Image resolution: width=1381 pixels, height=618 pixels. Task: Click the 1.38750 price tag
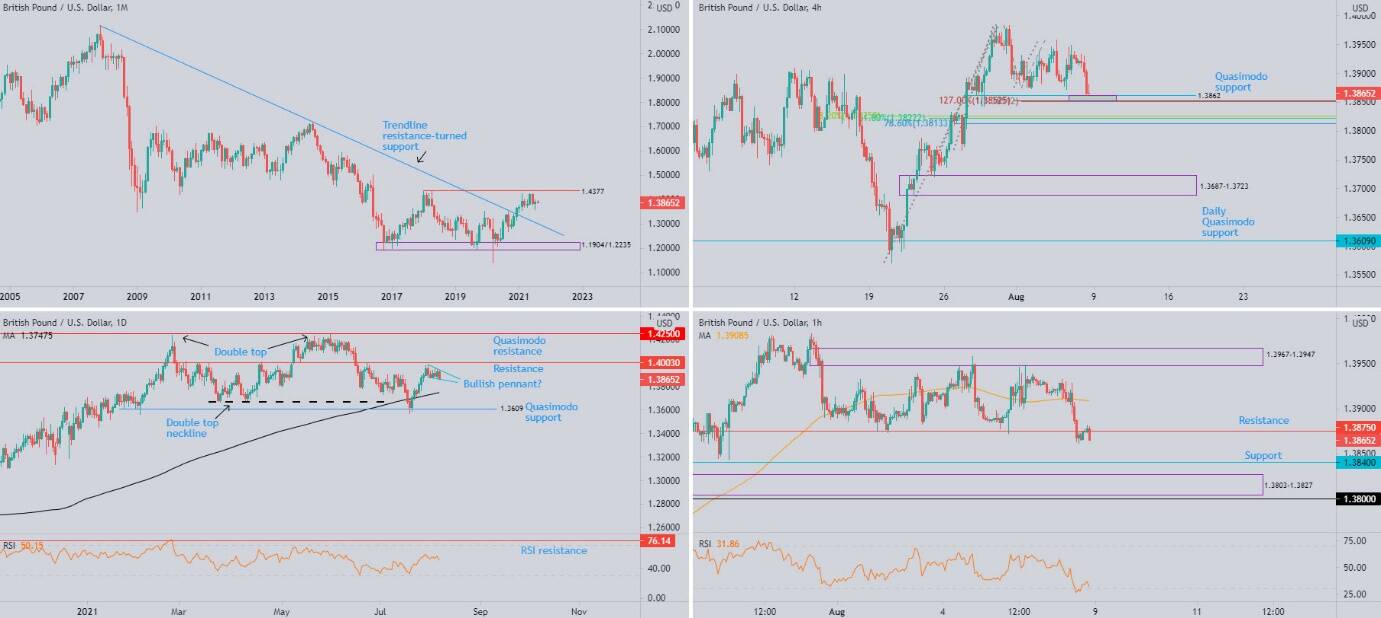(x=1358, y=427)
